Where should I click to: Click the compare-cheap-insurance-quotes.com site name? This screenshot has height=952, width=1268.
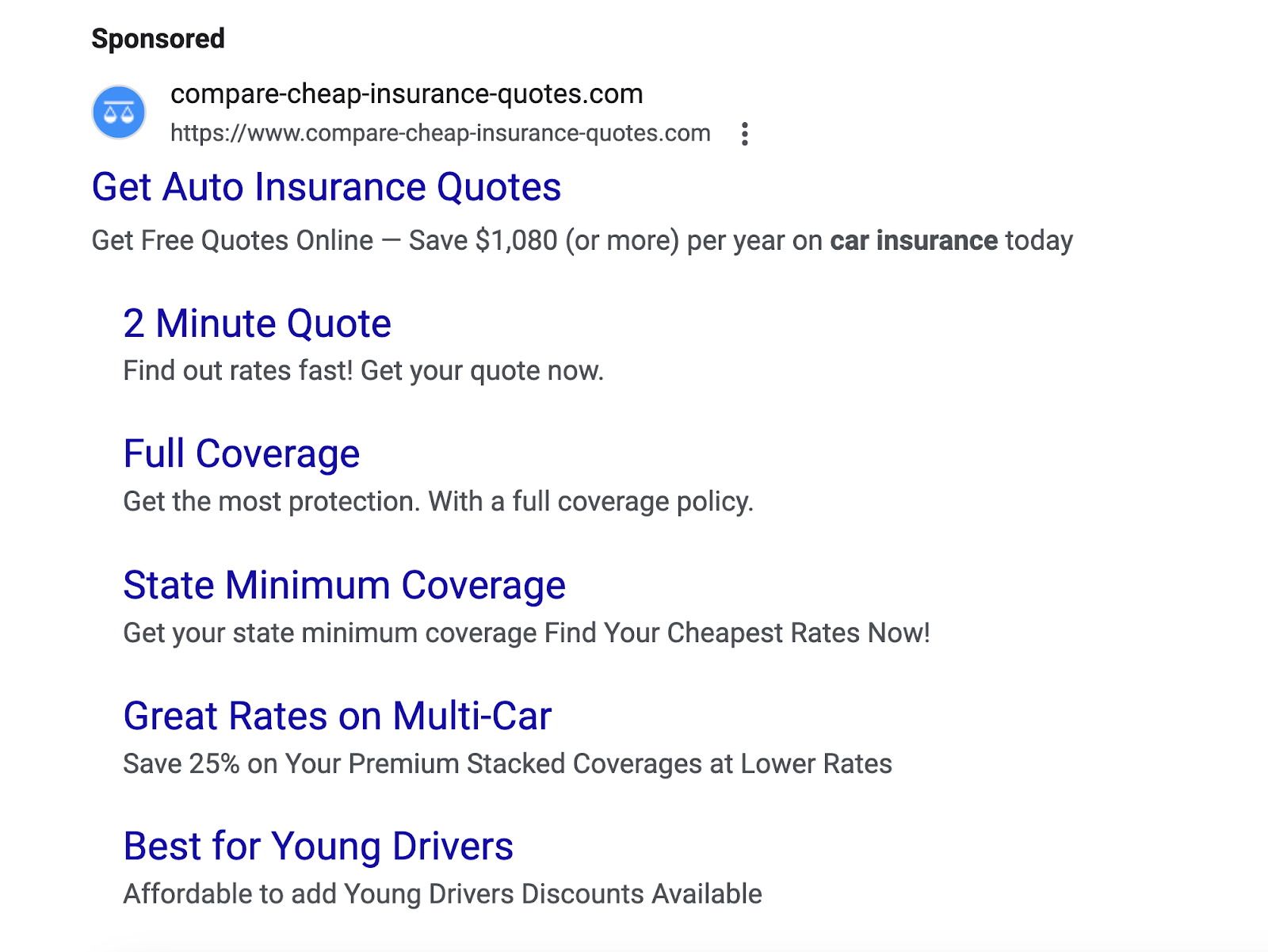[406, 94]
